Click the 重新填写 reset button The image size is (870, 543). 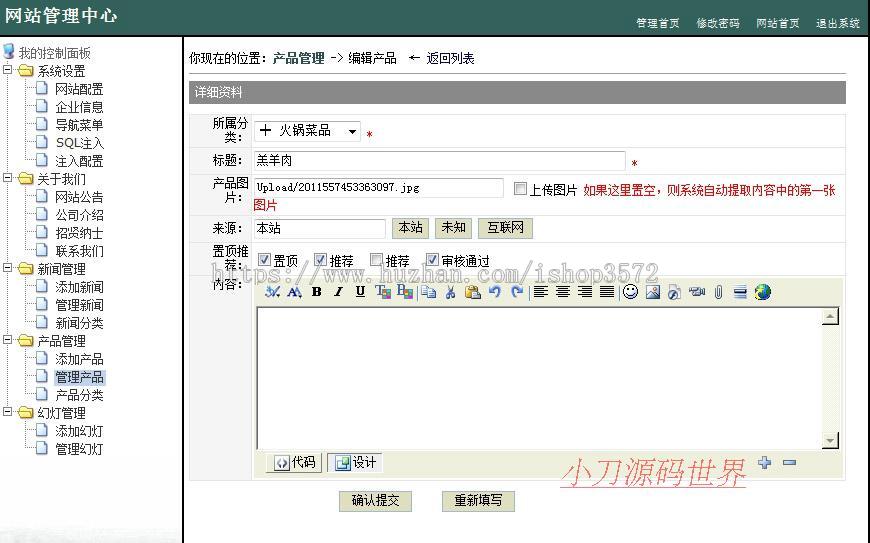pyautogui.click(x=478, y=501)
